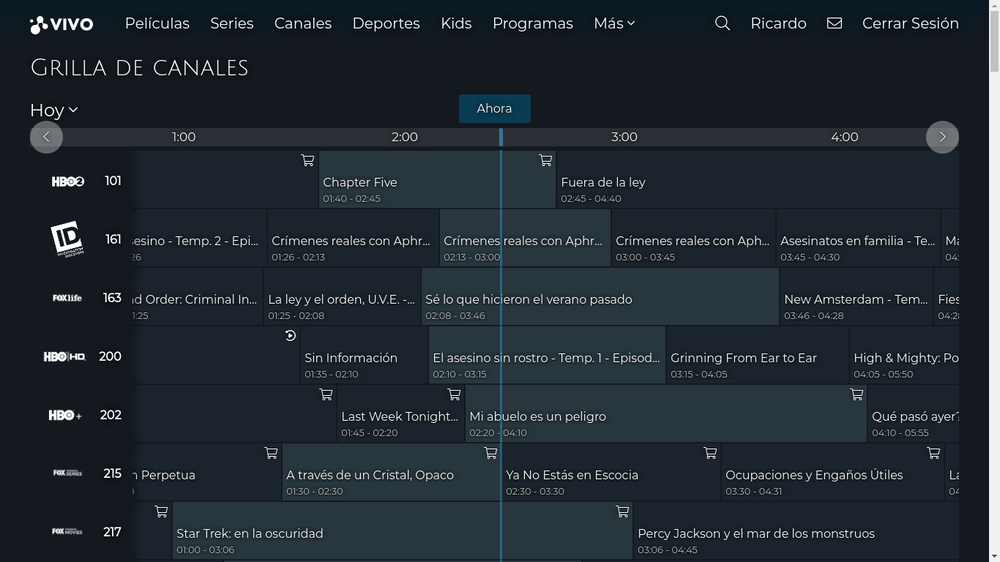Advance timeline with right arrow button
Image resolution: width=1000 pixels, height=562 pixels.
[x=942, y=137]
